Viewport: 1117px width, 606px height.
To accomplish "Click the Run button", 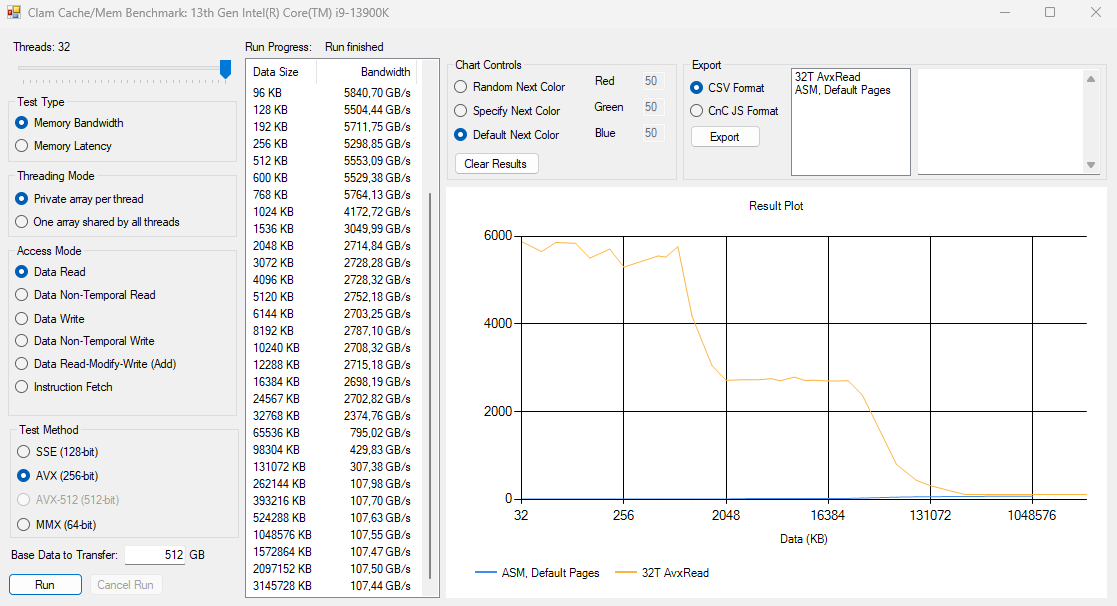I will [45, 585].
